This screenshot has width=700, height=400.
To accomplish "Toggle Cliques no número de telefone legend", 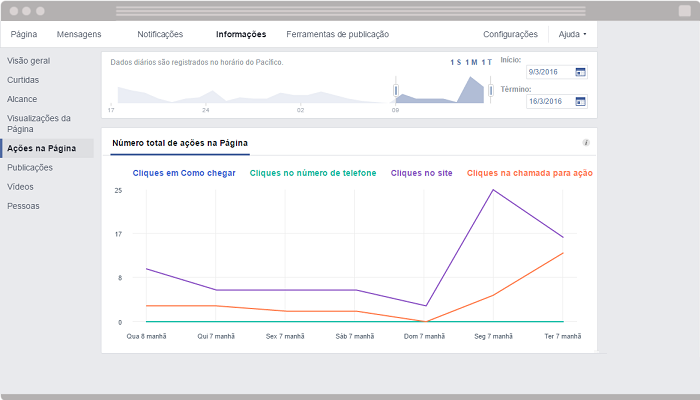I will (x=313, y=173).
